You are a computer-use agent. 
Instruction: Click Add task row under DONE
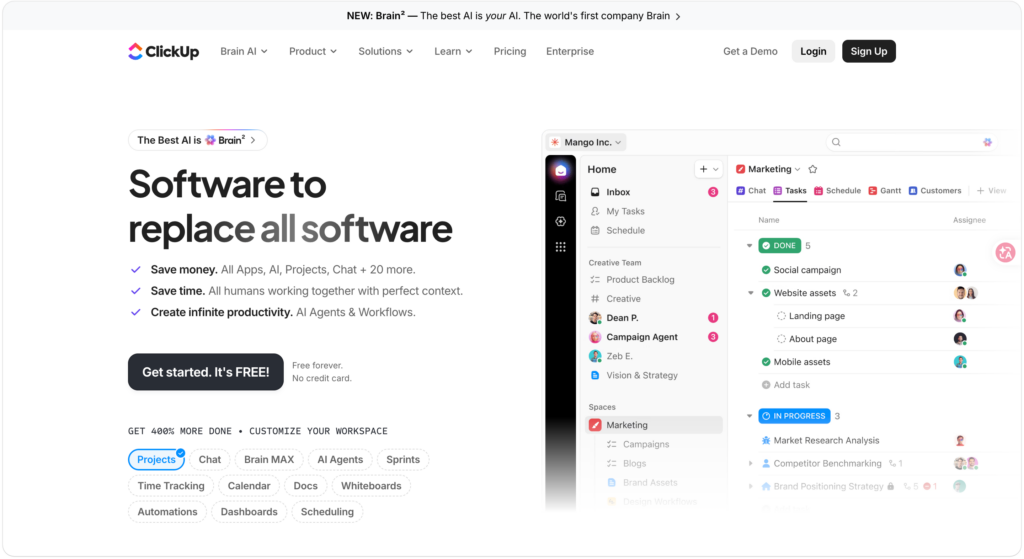pos(785,385)
